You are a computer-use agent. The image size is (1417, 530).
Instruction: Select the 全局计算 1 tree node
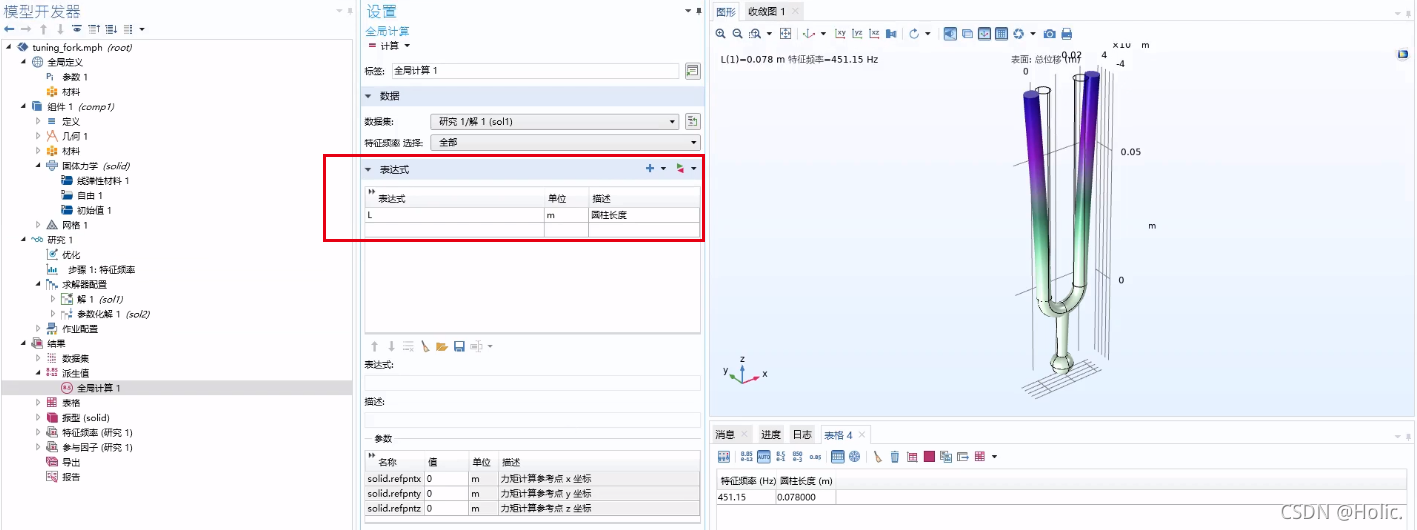coord(98,388)
